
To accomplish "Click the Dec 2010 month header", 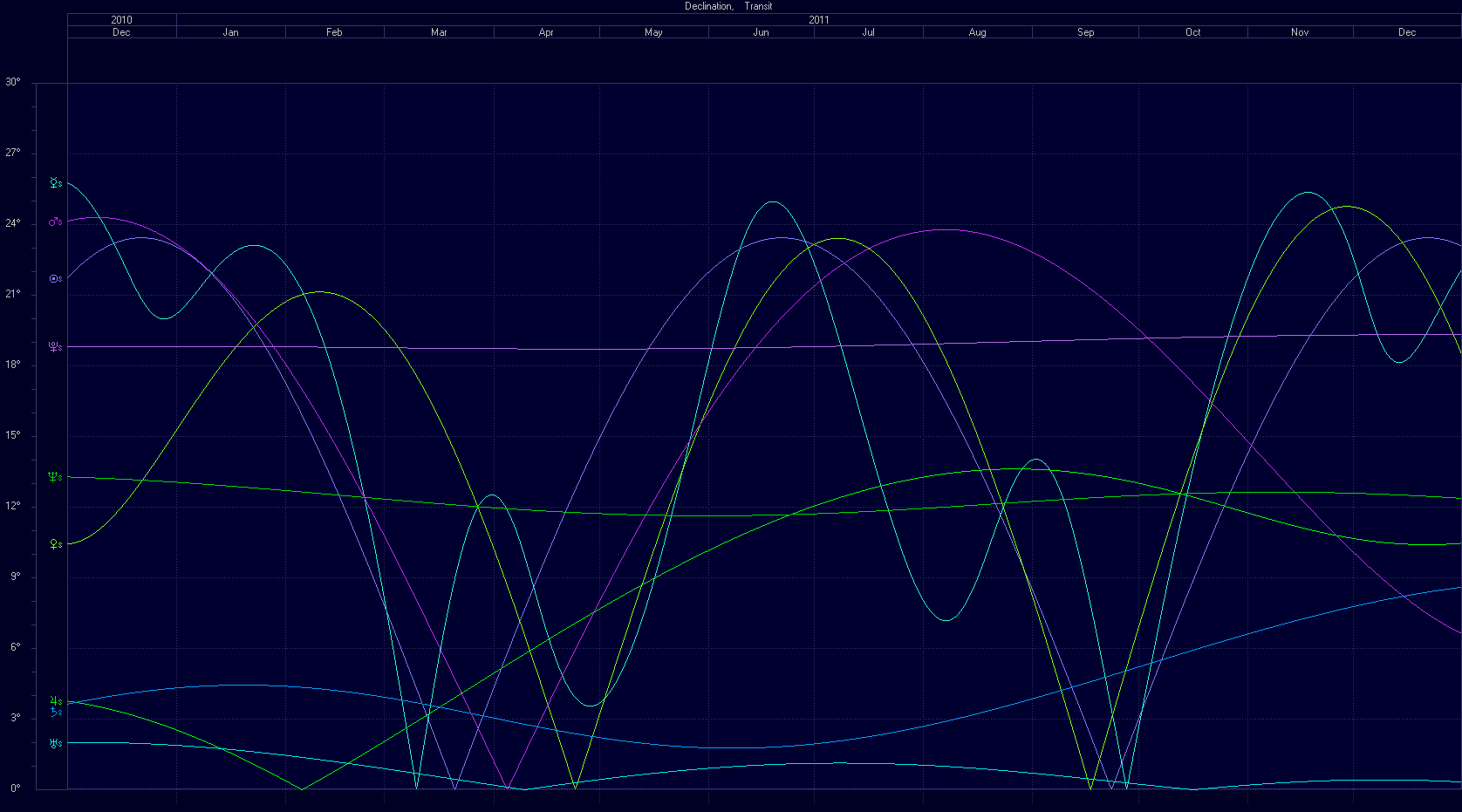I will (121, 32).
